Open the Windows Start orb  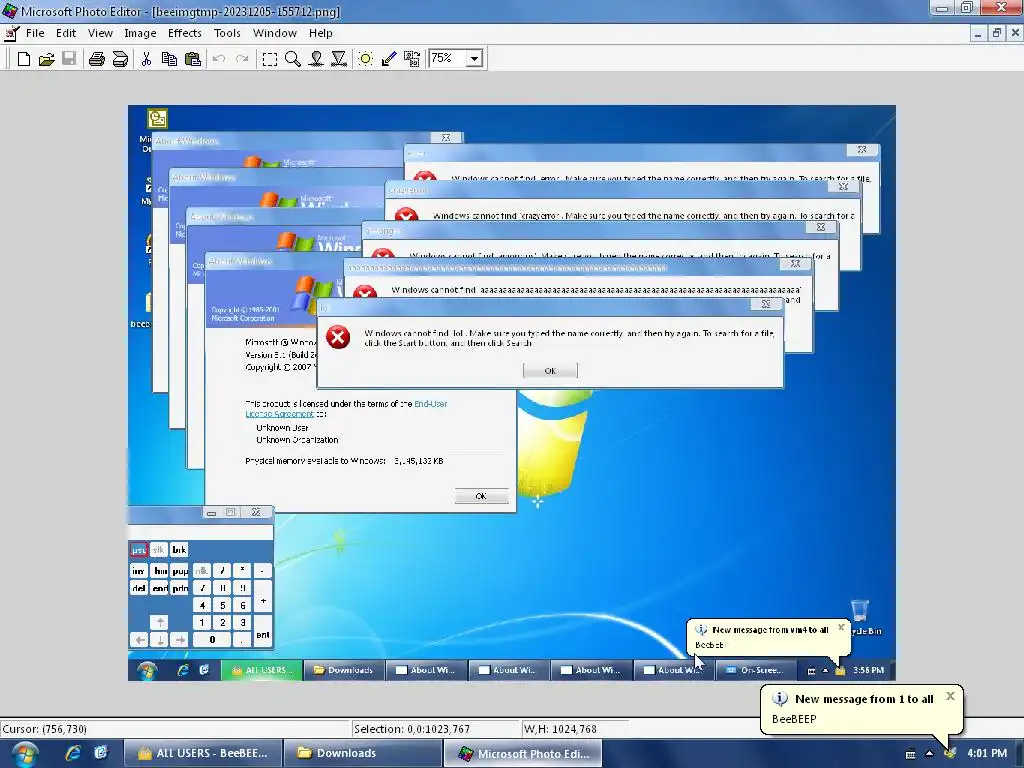[x=24, y=754]
